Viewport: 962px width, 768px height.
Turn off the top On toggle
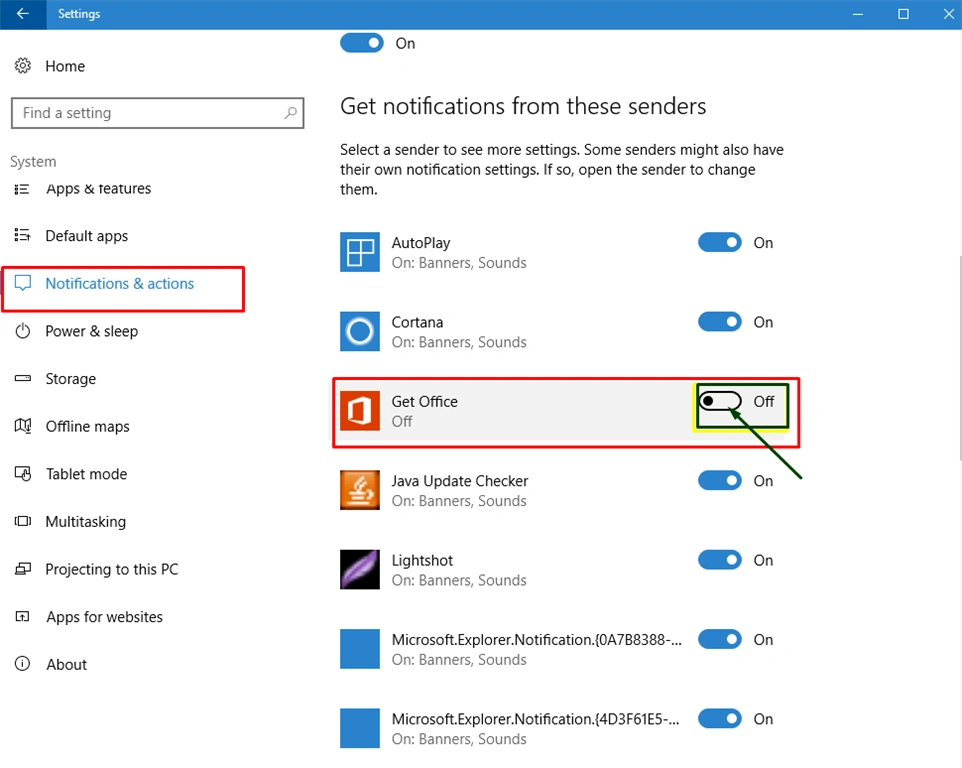pos(362,43)
